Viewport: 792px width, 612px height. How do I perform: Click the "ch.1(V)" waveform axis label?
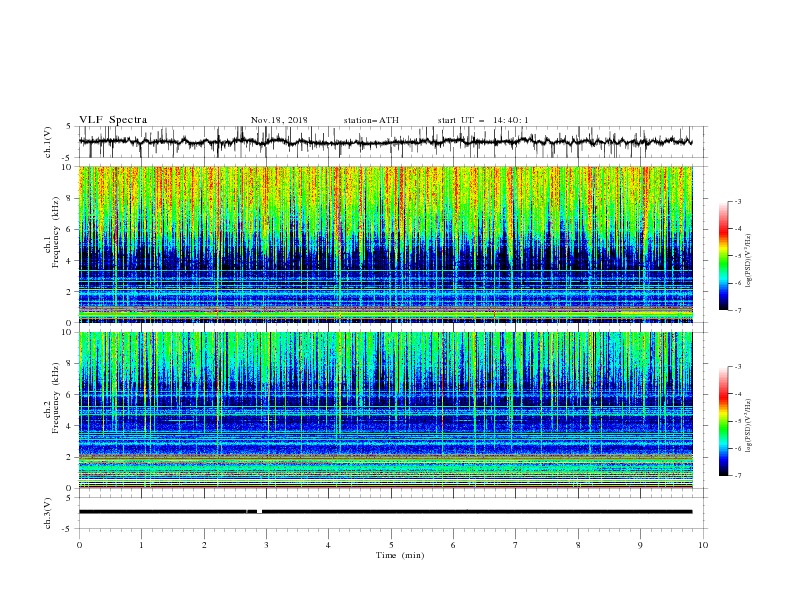pyautogui.click(x=48, y=142)
